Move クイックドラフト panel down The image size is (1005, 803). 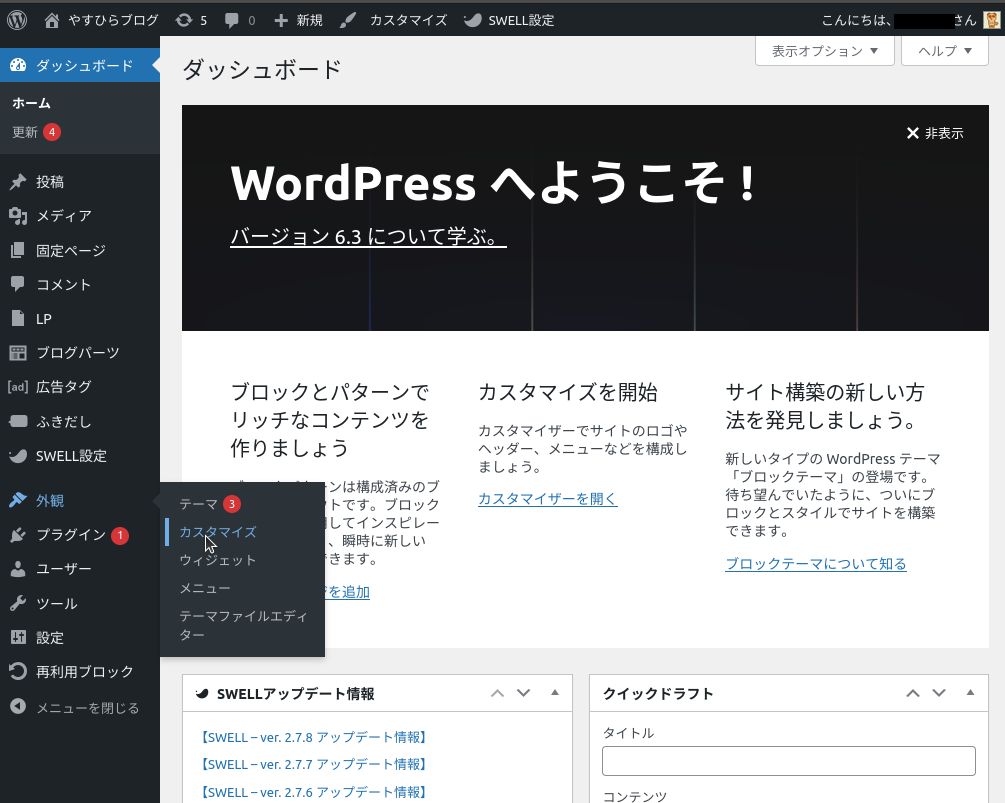[939, 693]
